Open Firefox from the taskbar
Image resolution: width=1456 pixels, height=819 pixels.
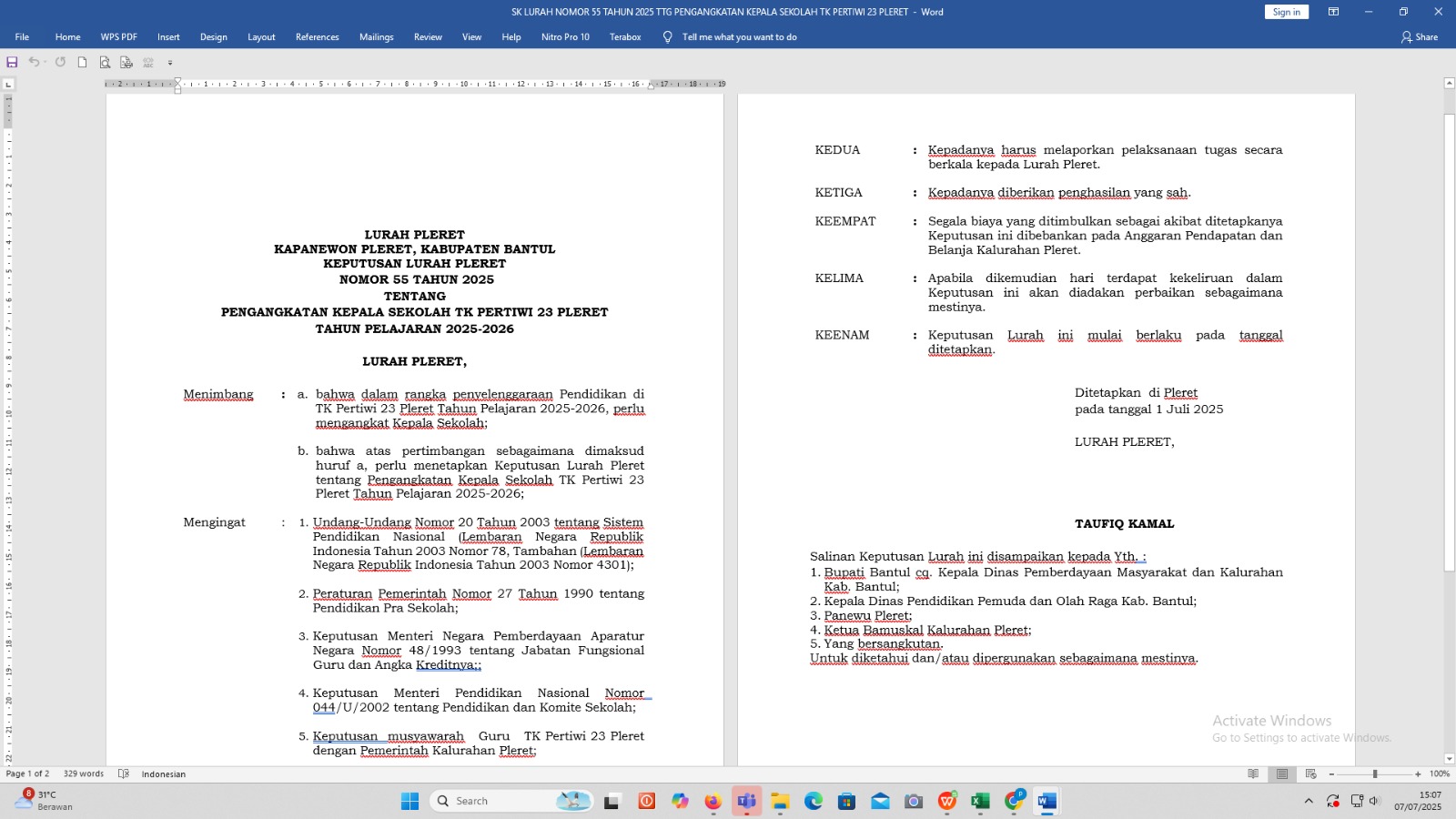pos(713,801)
